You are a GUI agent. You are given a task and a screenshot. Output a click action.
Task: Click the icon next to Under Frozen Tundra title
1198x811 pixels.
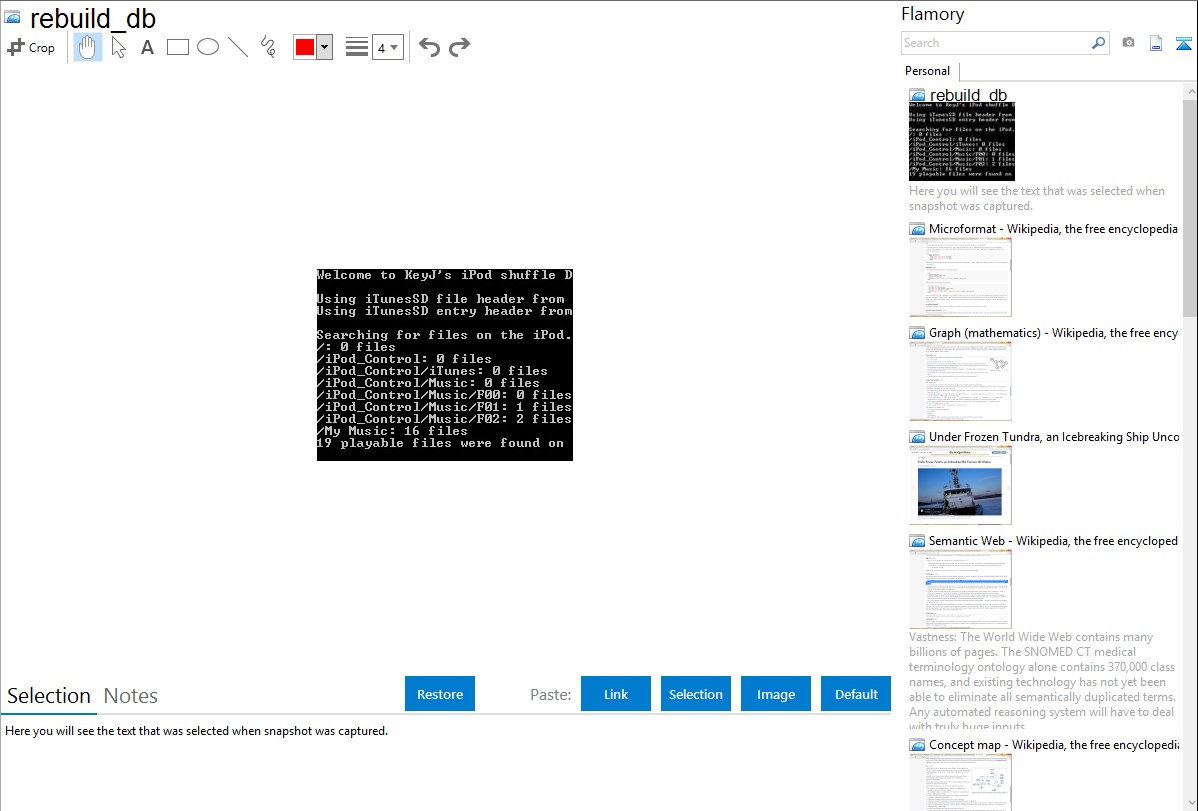[918, 437]
